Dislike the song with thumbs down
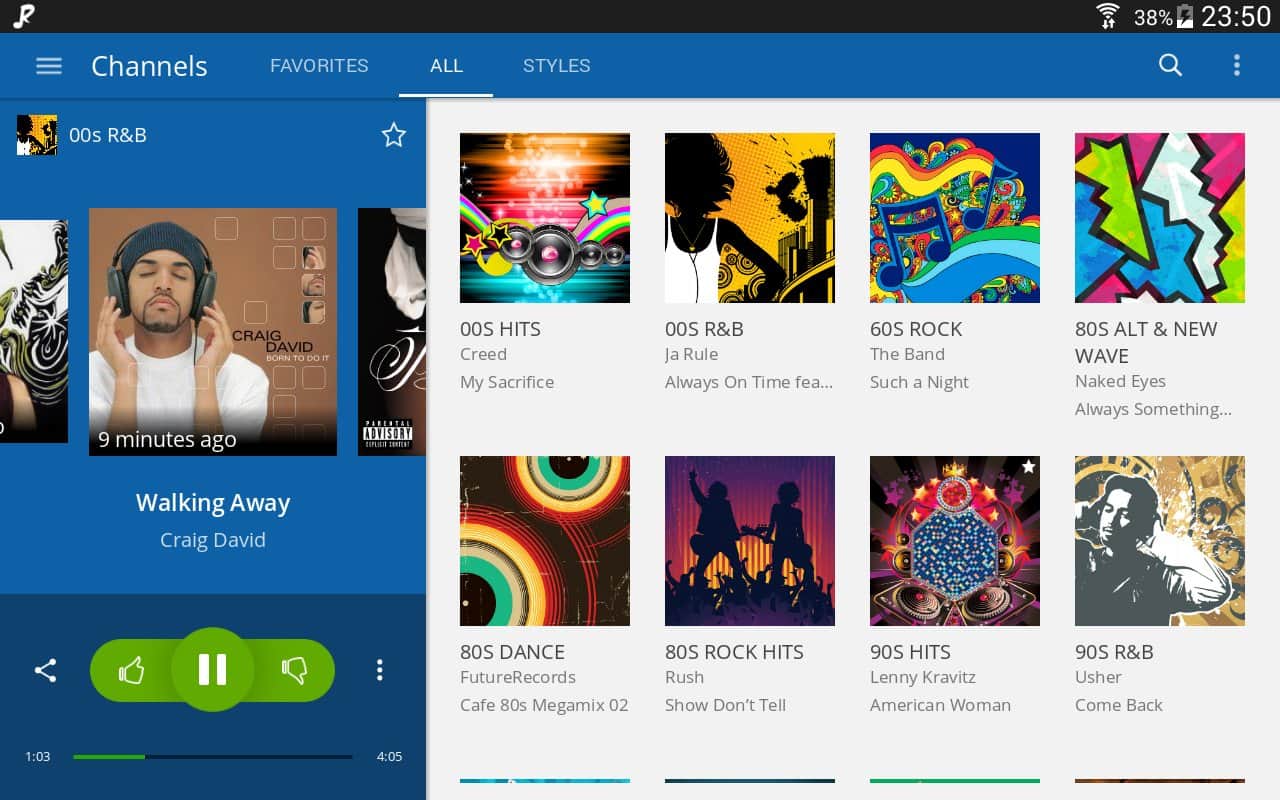Screen dimensions: 1280x800 click(x=294, y=670)
